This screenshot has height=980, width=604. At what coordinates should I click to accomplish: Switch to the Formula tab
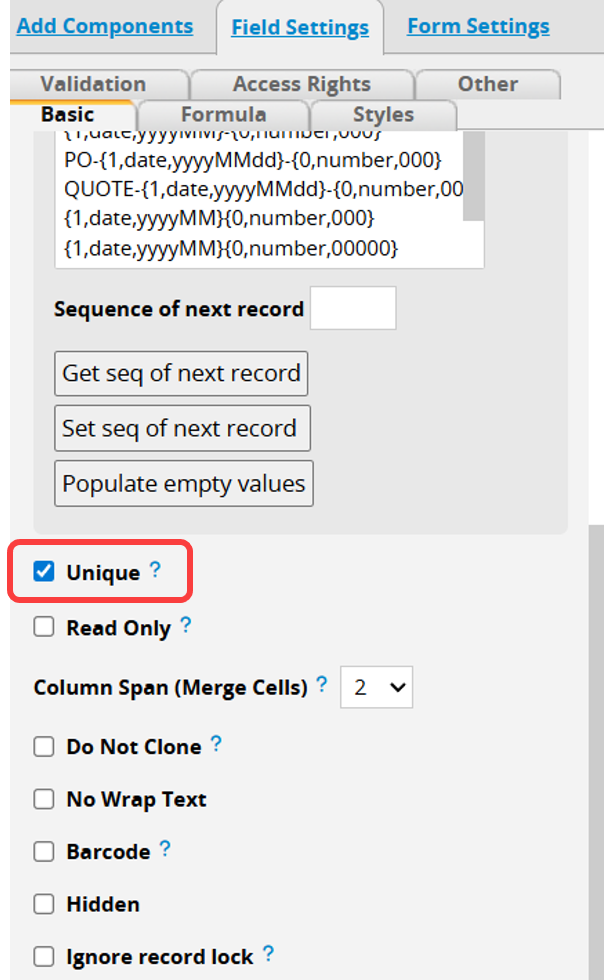click(x=224, y=115)
